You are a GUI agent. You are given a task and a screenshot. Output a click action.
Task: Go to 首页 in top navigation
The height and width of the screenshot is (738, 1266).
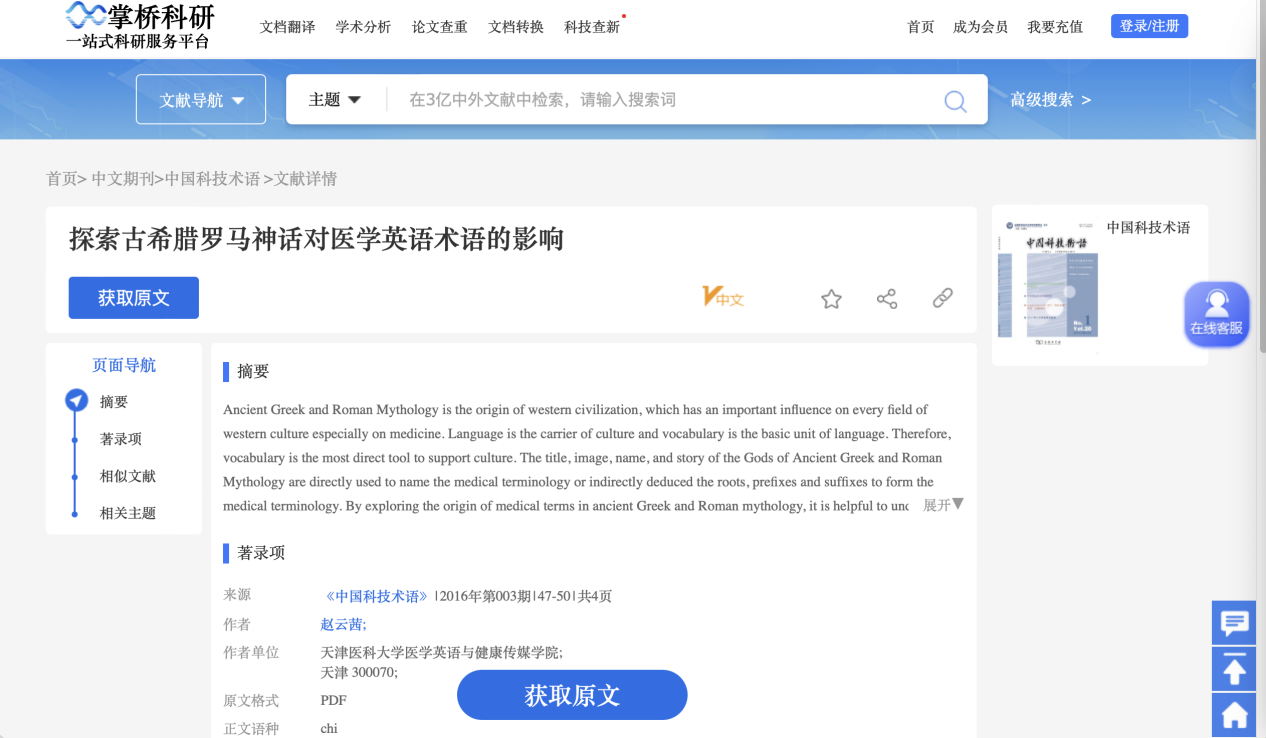[x=921, y=27]
